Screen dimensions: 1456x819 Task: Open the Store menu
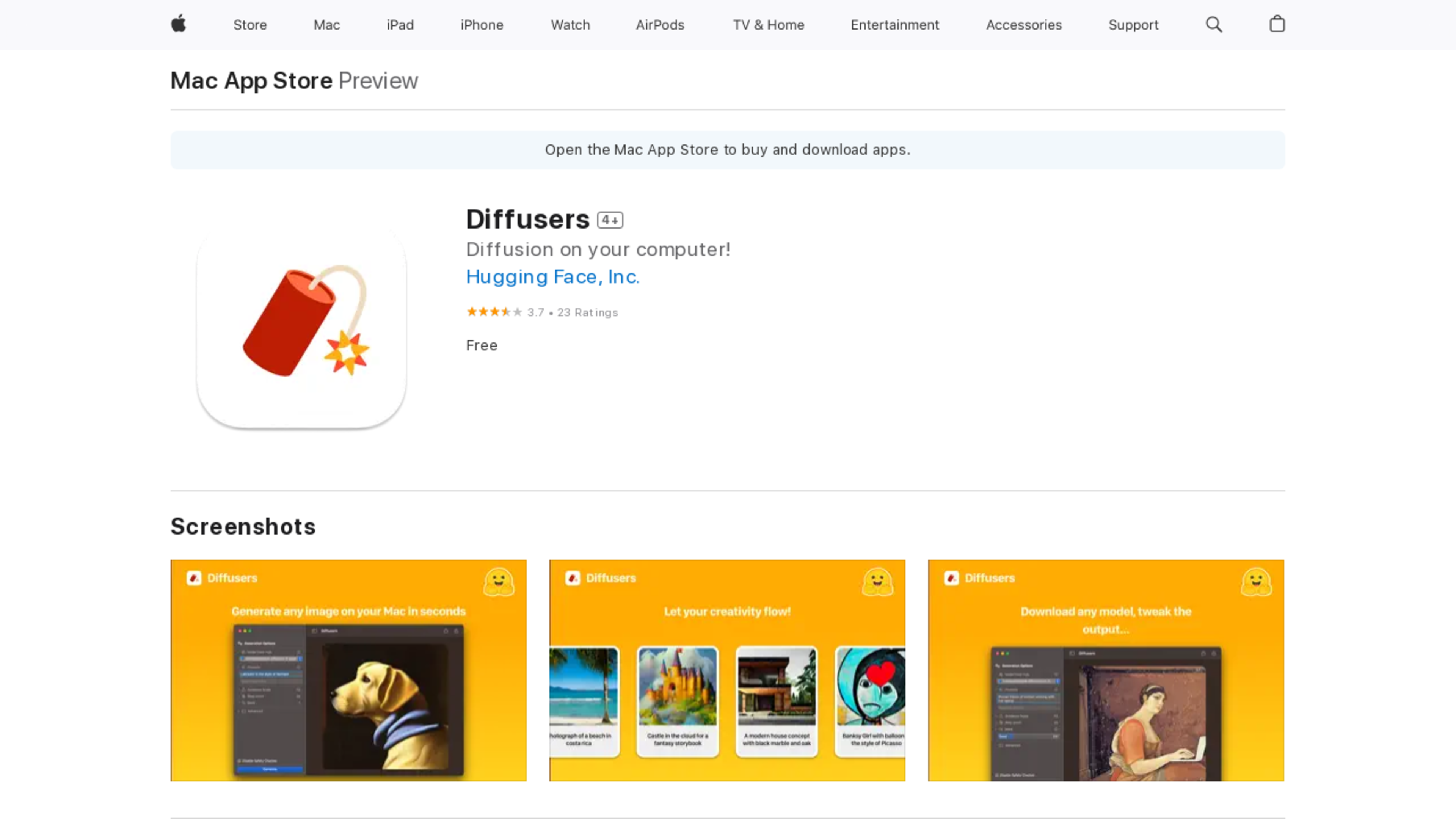click(x=250, y=25)
